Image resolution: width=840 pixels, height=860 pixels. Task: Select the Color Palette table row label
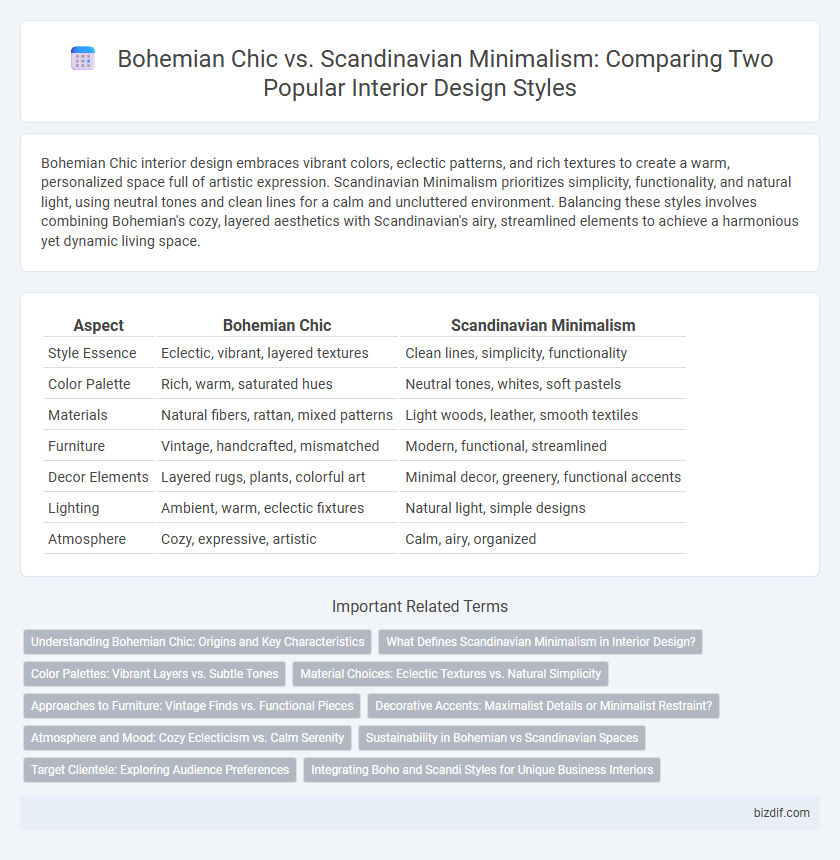[89, 384]
